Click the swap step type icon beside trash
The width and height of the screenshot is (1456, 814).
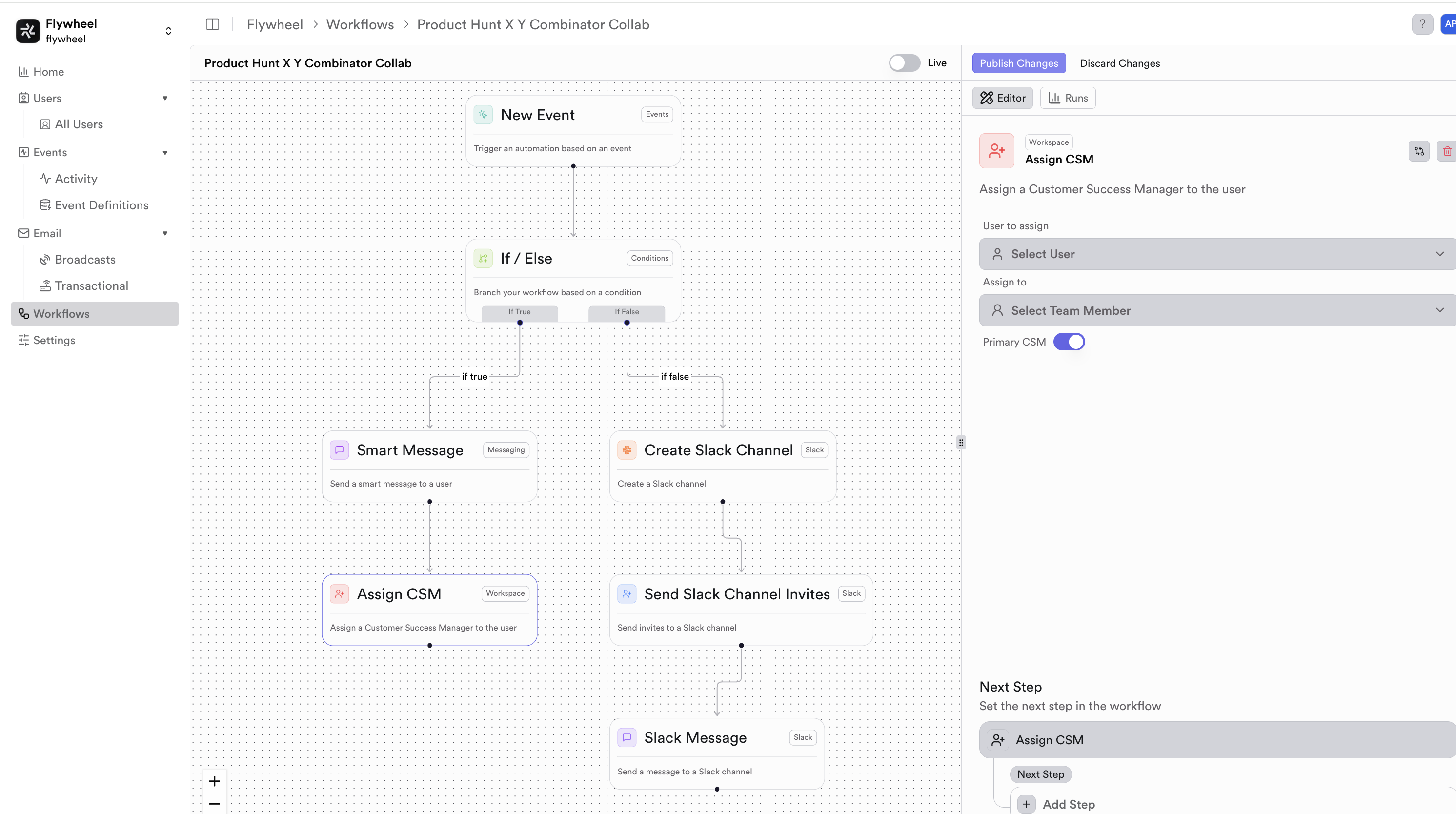click(x=1419, y=150)
